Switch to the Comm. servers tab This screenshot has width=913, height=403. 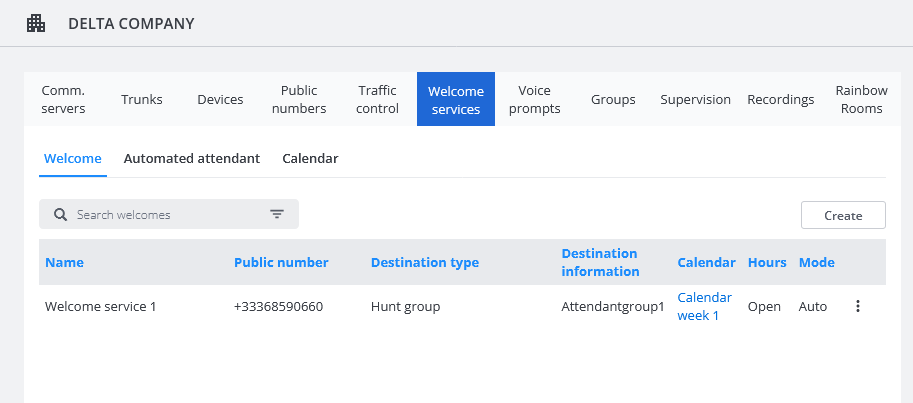[63, 99]
